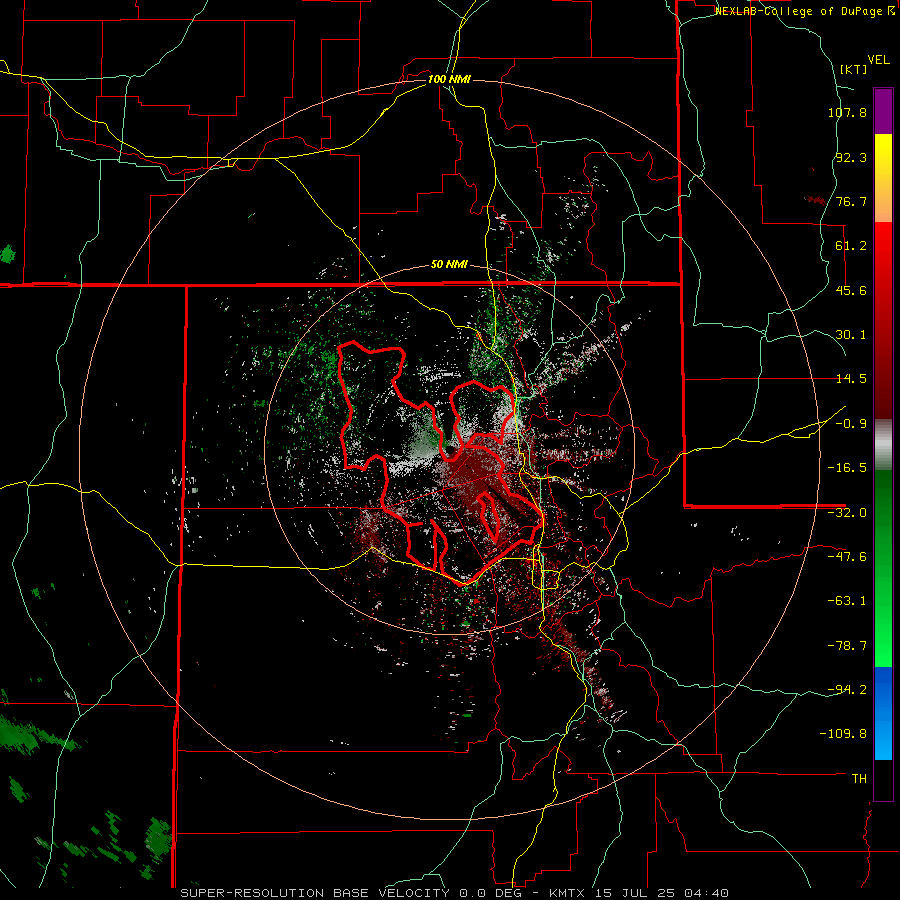Click the 61.2 velocity scale value

click(851, 246)
